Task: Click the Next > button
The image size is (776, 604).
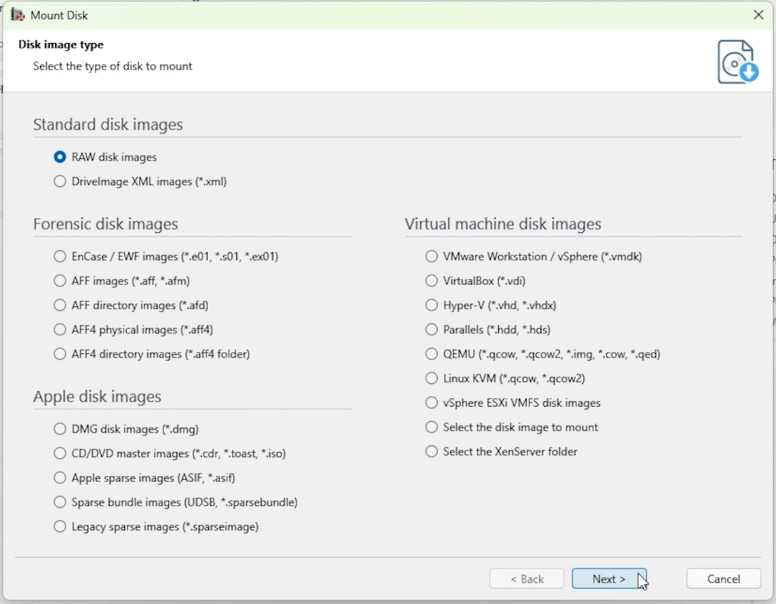Action: pos(609,579)
